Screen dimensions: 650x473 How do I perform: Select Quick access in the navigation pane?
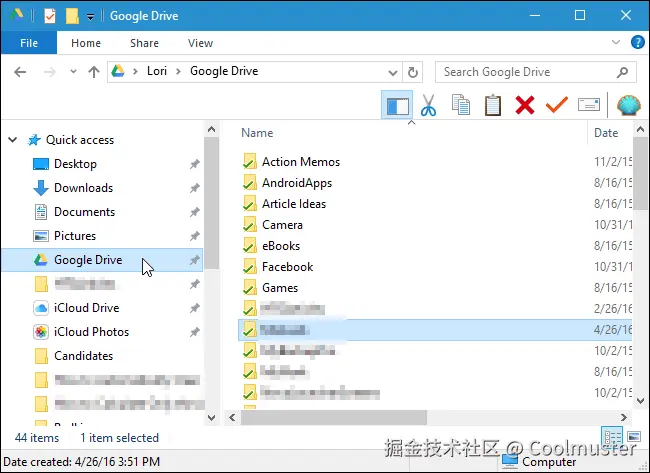80,140
